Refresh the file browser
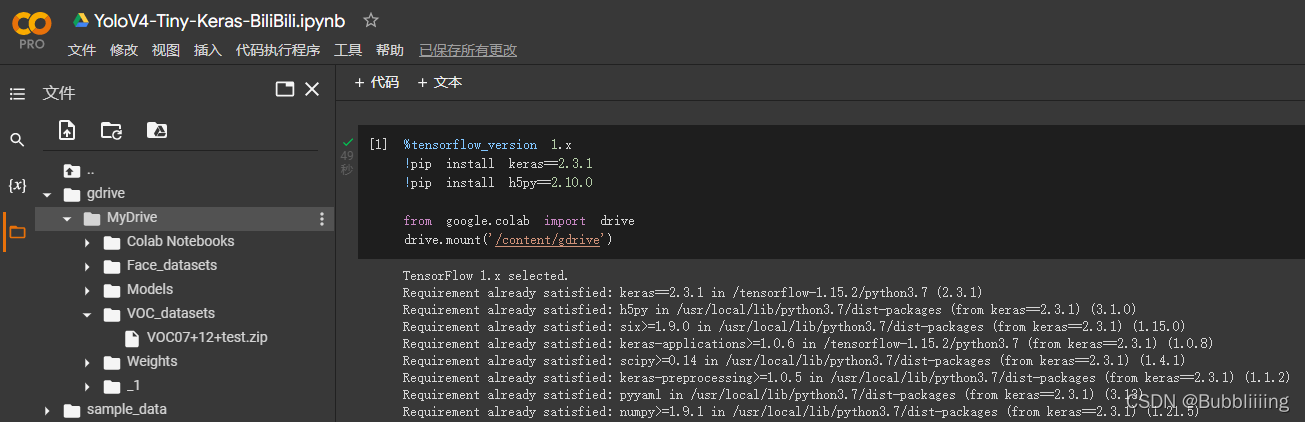Viewport: 1305px width, 422px height. 111,130
